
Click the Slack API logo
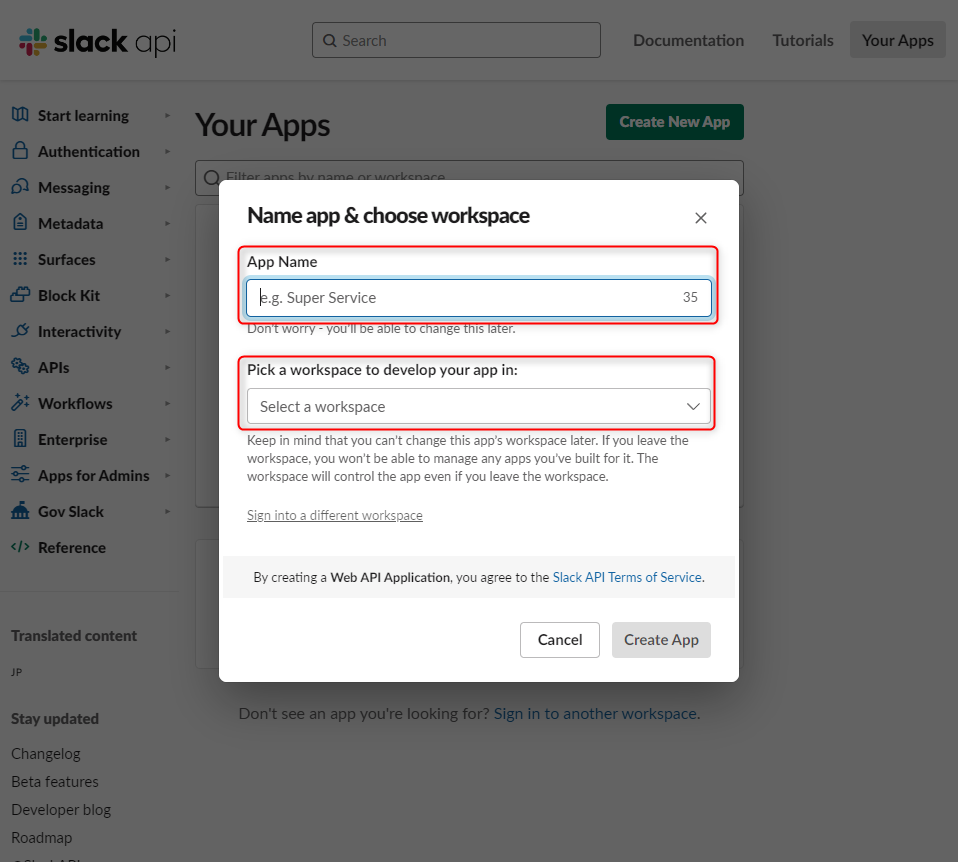click(x=95, y=42)
